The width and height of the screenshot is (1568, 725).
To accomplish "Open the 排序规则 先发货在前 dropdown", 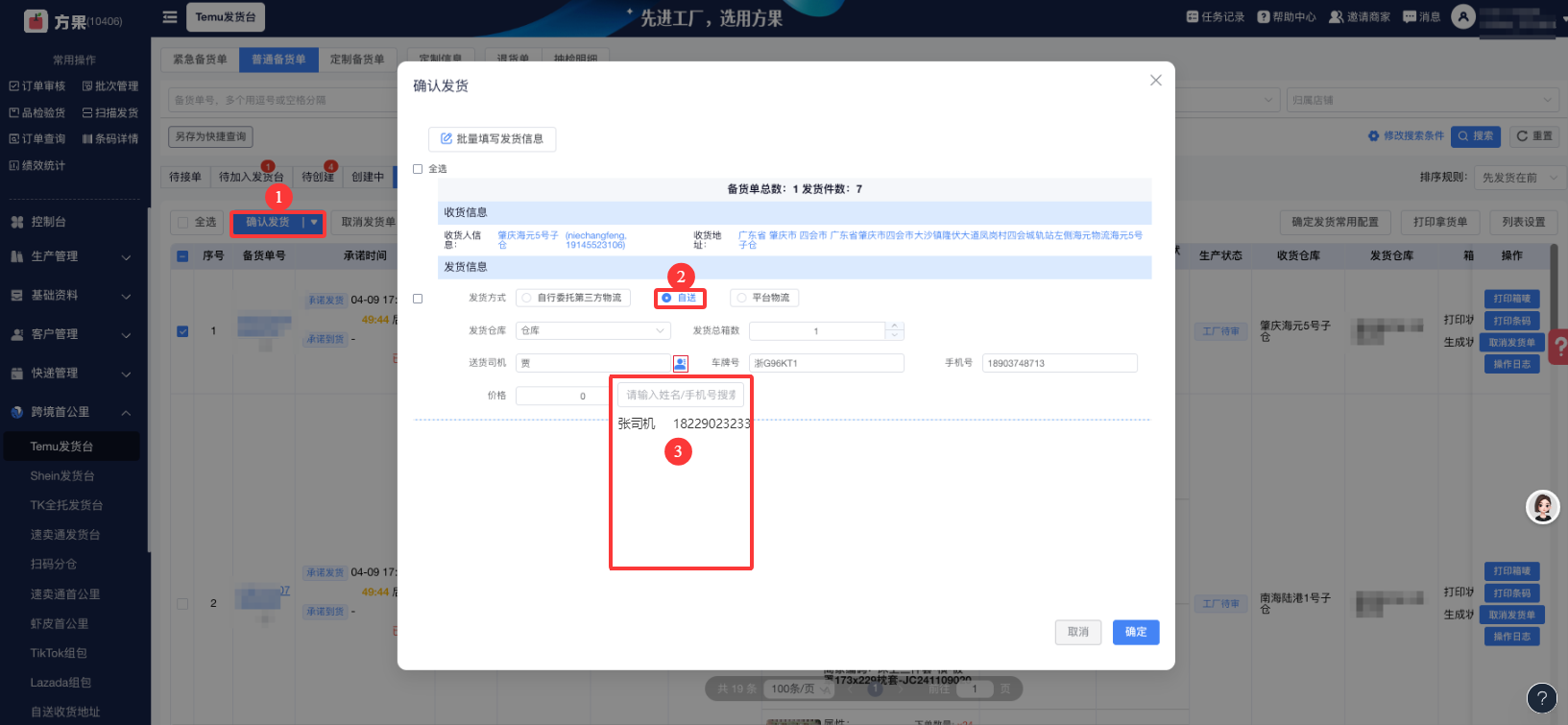I will pos(1520,178).
